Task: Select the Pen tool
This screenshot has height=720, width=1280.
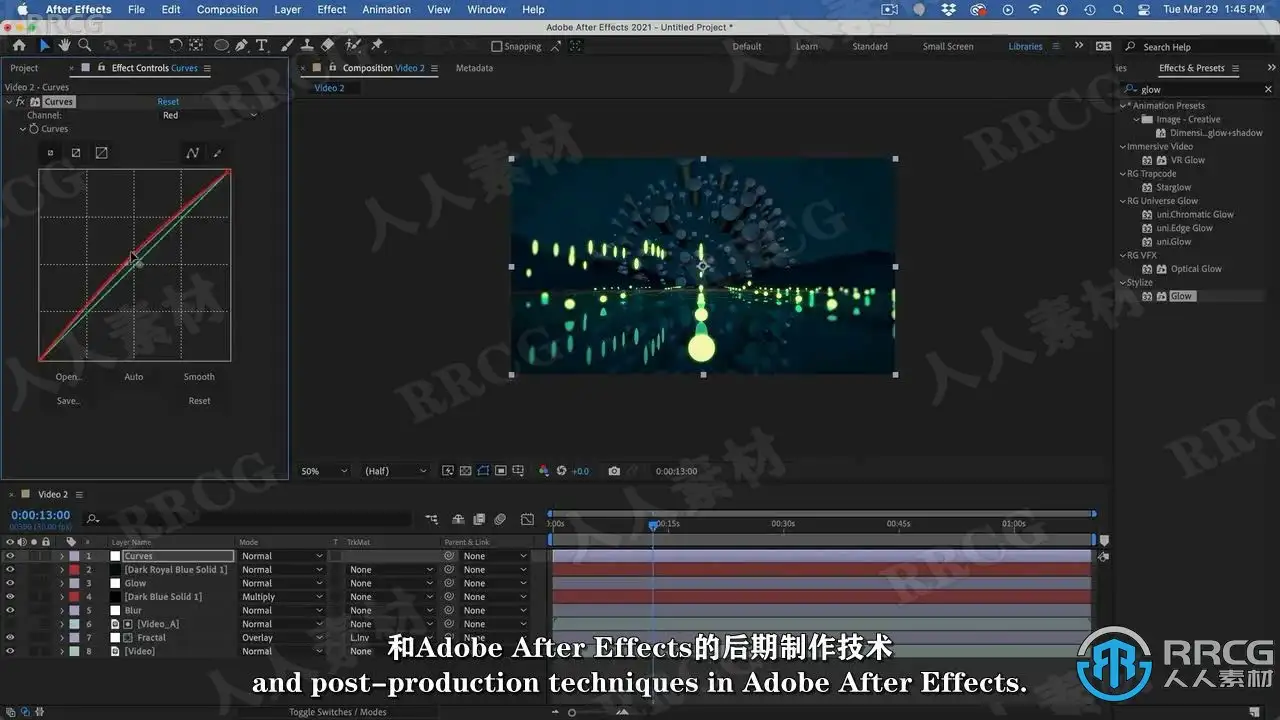Action: [242, 46]
